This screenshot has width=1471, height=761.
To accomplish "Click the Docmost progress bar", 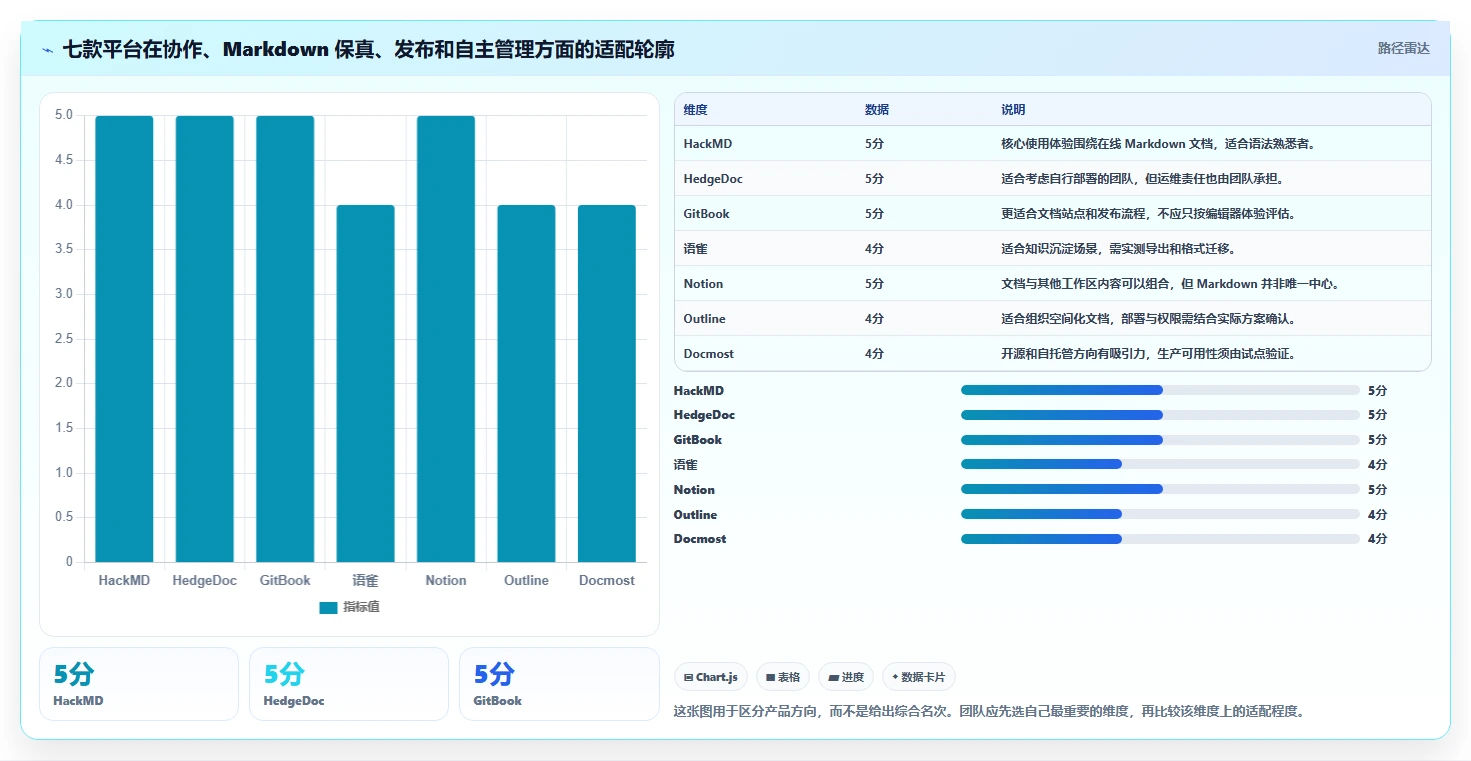I will (1160, 539).
